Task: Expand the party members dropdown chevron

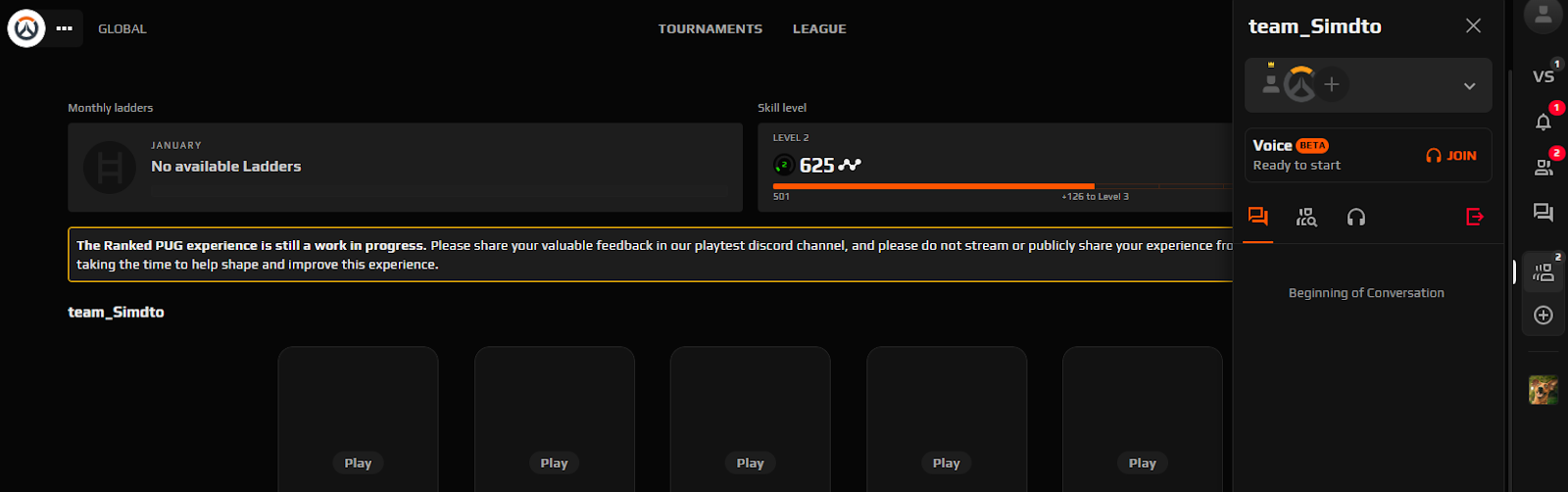Action: 1469,86
